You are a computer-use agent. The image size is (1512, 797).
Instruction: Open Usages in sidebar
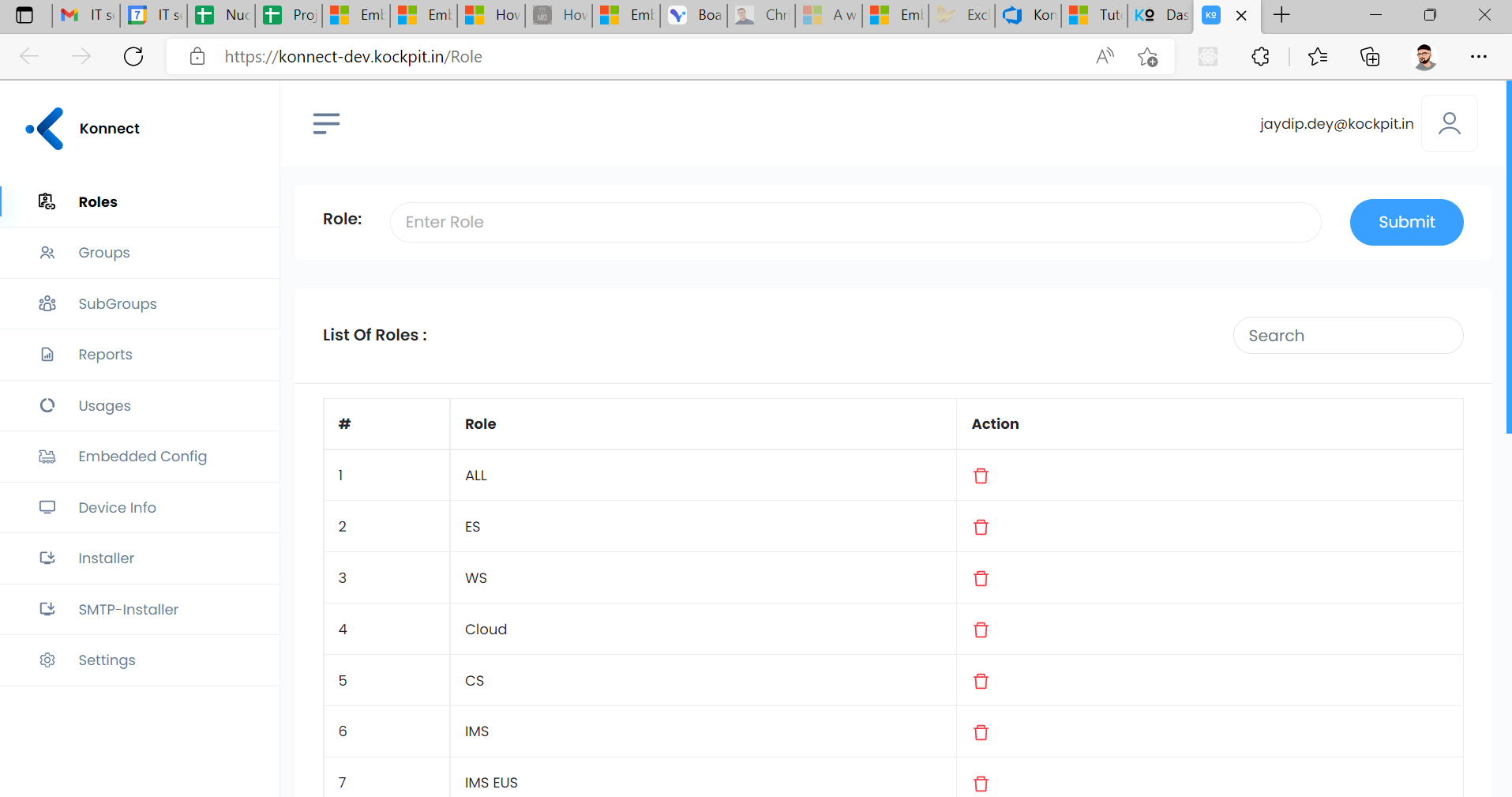[140, 405]
